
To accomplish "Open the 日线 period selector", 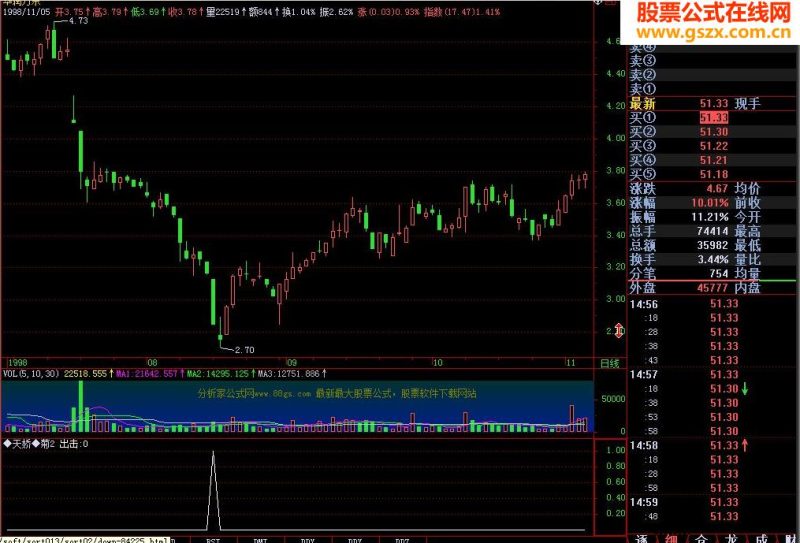I will 609,363.
